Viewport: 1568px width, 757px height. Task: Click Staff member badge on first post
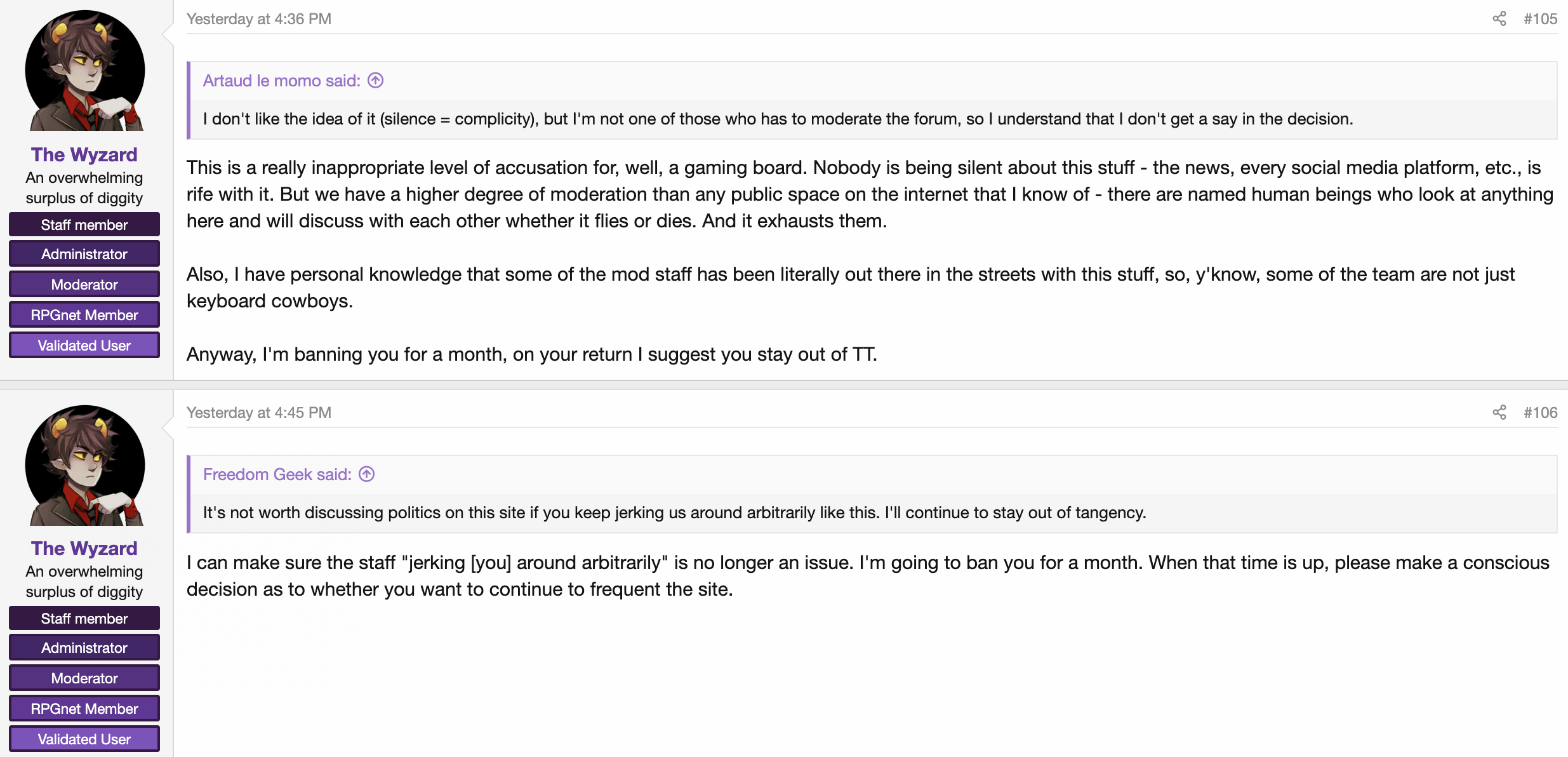pyautogui.click(x=84, y=225)
